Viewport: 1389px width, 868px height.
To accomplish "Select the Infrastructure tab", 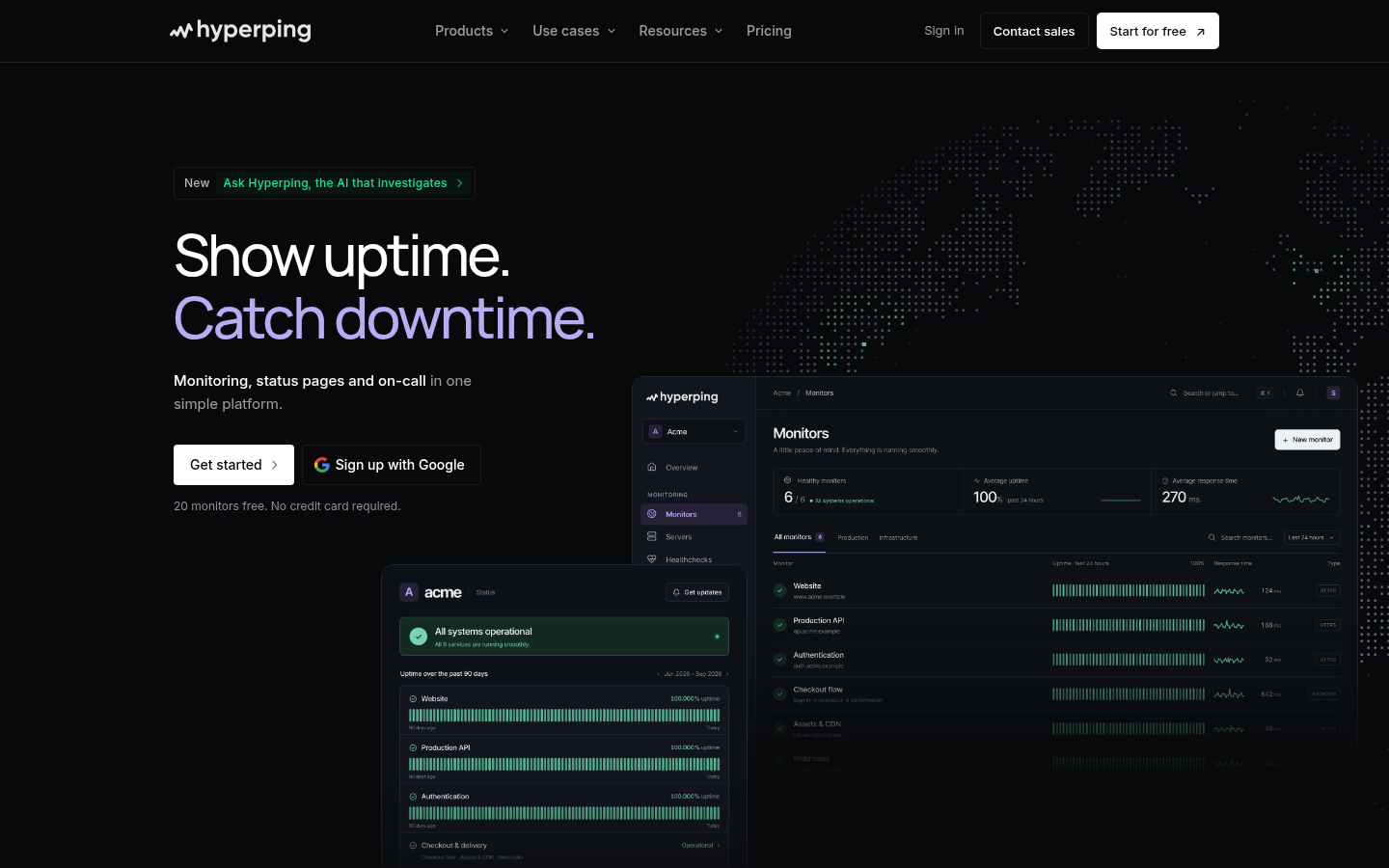I will pos(898,537).
